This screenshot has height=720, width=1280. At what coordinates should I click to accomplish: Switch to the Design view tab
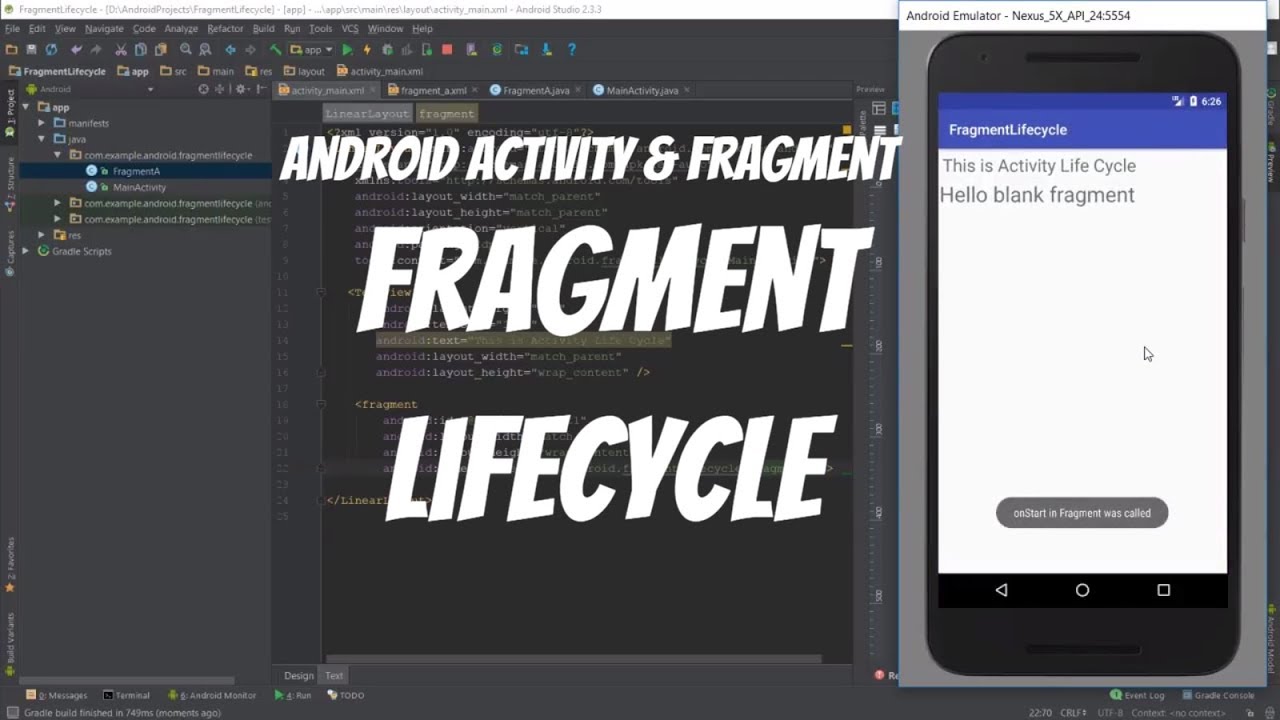point(298,675)
